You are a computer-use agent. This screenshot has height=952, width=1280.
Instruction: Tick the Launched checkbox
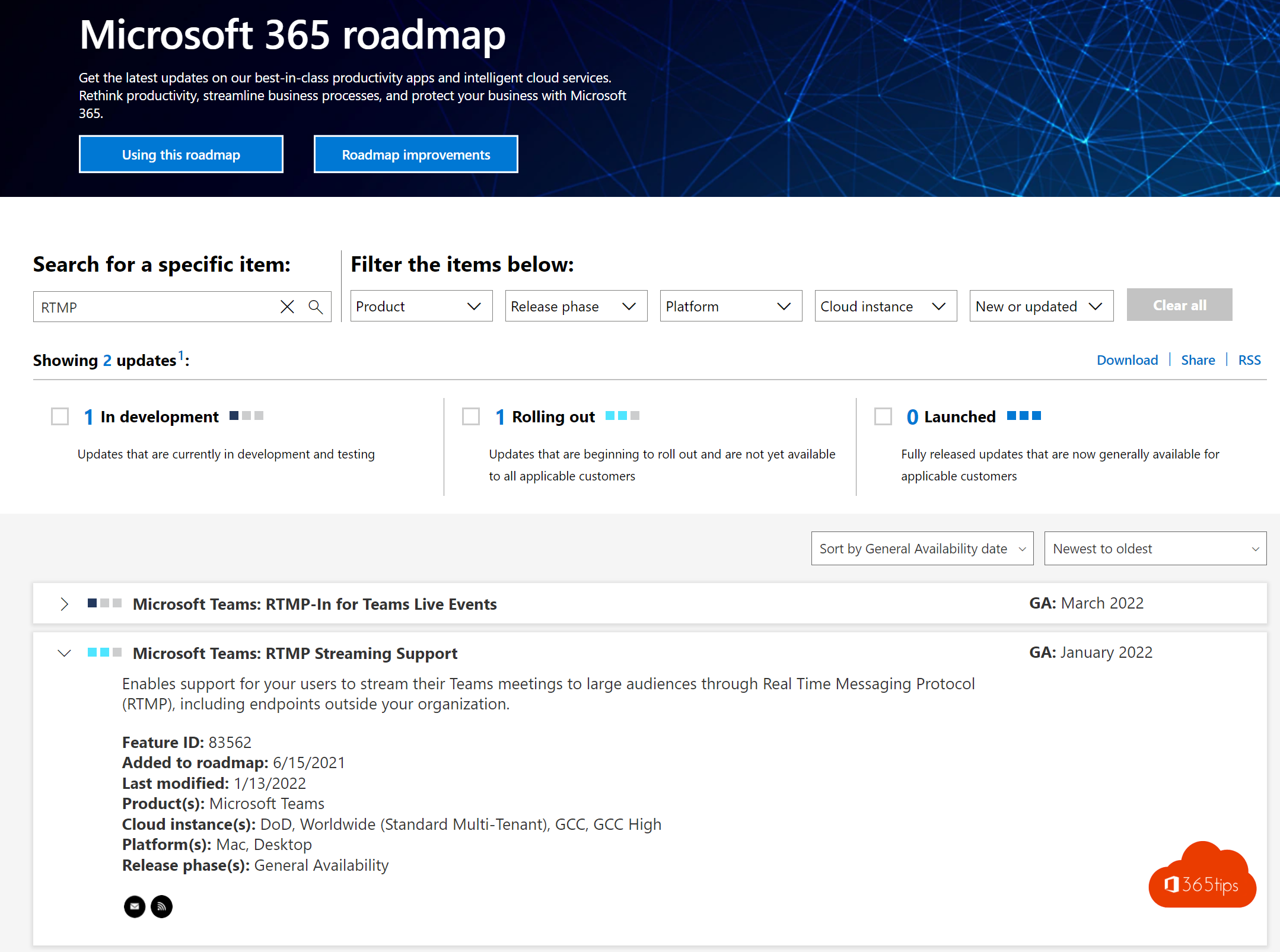pyautogui.click(x=883, y=416)
